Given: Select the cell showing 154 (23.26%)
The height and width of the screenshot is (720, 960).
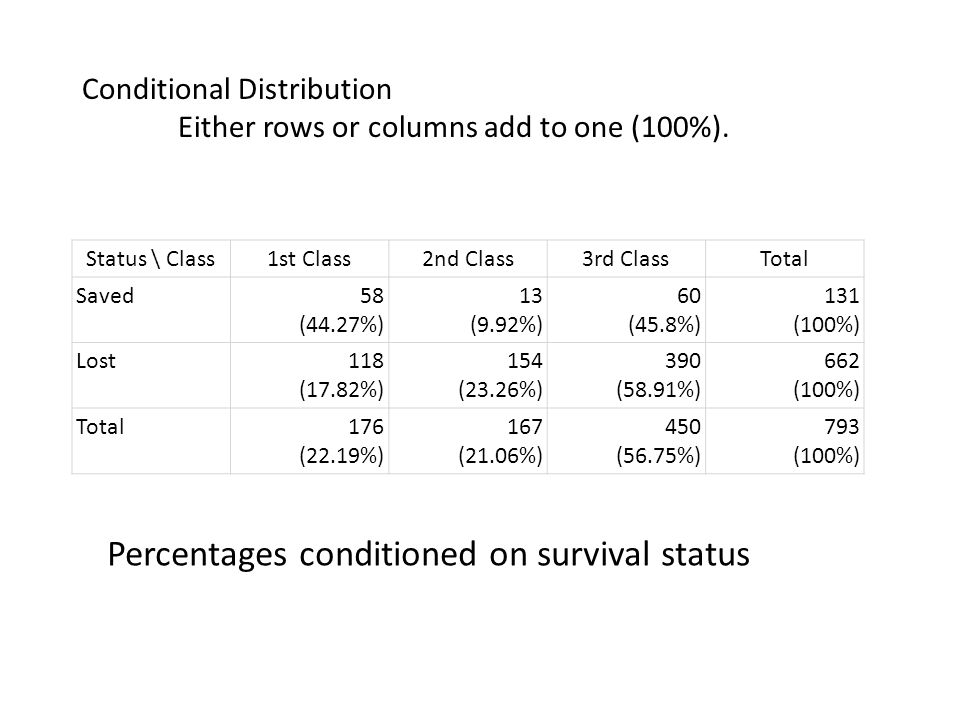Looking at the screenshot, I should 468,375.
